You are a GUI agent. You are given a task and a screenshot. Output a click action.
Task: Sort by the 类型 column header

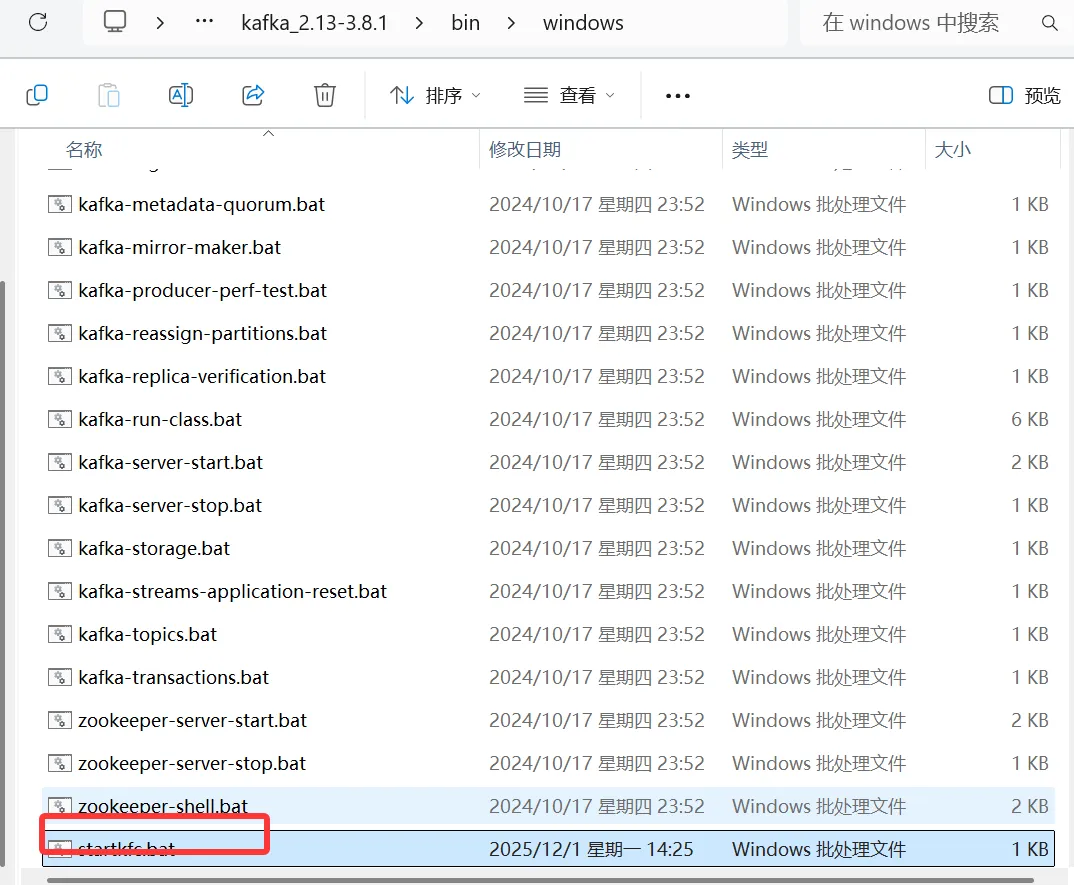[750, 149]
